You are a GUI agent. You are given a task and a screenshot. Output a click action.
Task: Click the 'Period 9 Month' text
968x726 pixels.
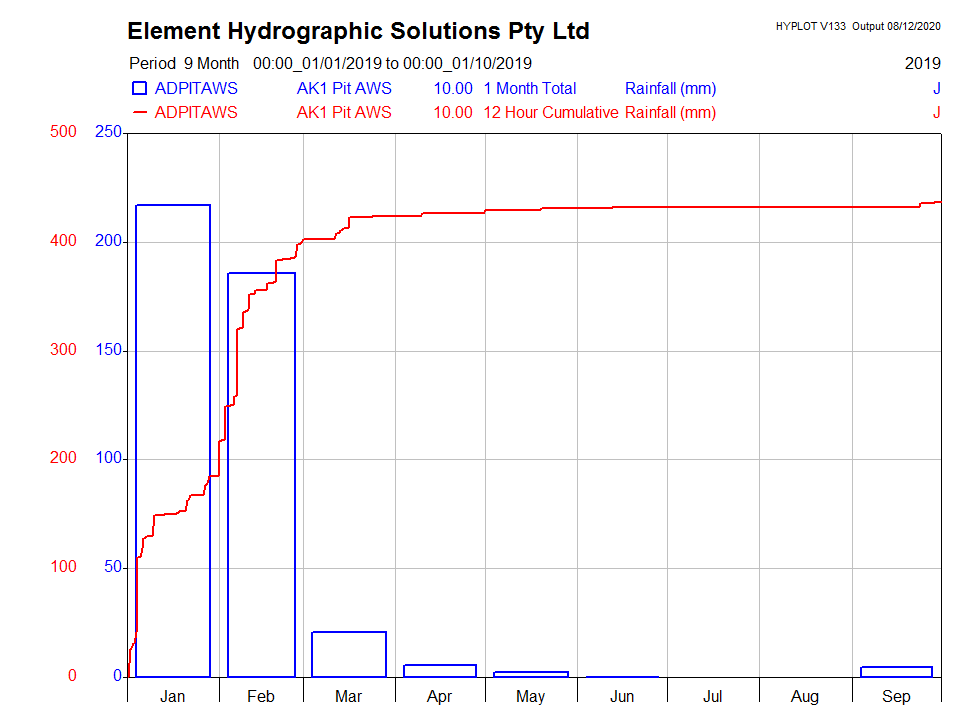184,64
